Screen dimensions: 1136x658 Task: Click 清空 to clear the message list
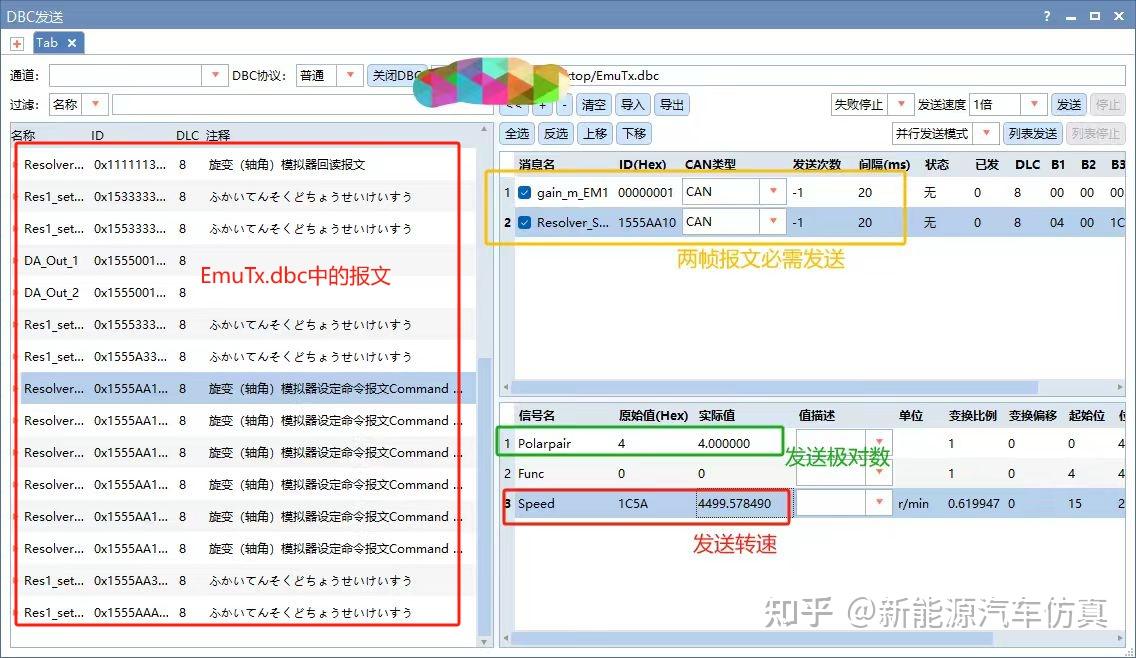click(593, 104)
